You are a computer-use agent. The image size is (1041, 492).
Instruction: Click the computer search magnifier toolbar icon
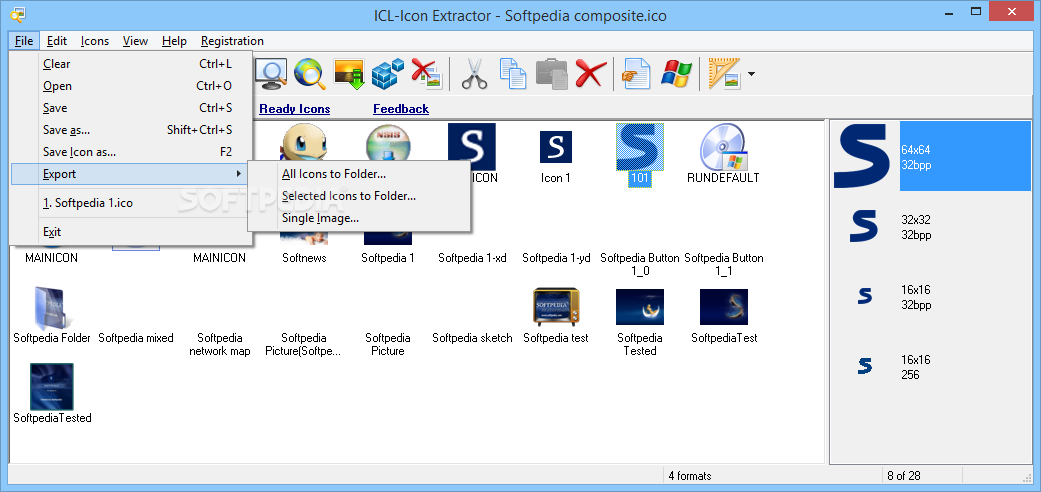272,73
